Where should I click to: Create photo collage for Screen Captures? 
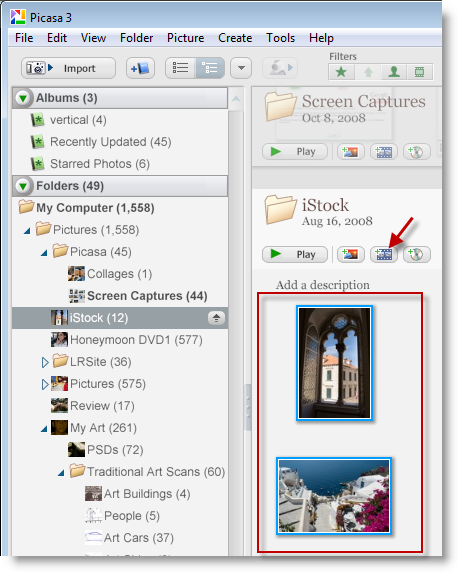click(x=351, y=151)
